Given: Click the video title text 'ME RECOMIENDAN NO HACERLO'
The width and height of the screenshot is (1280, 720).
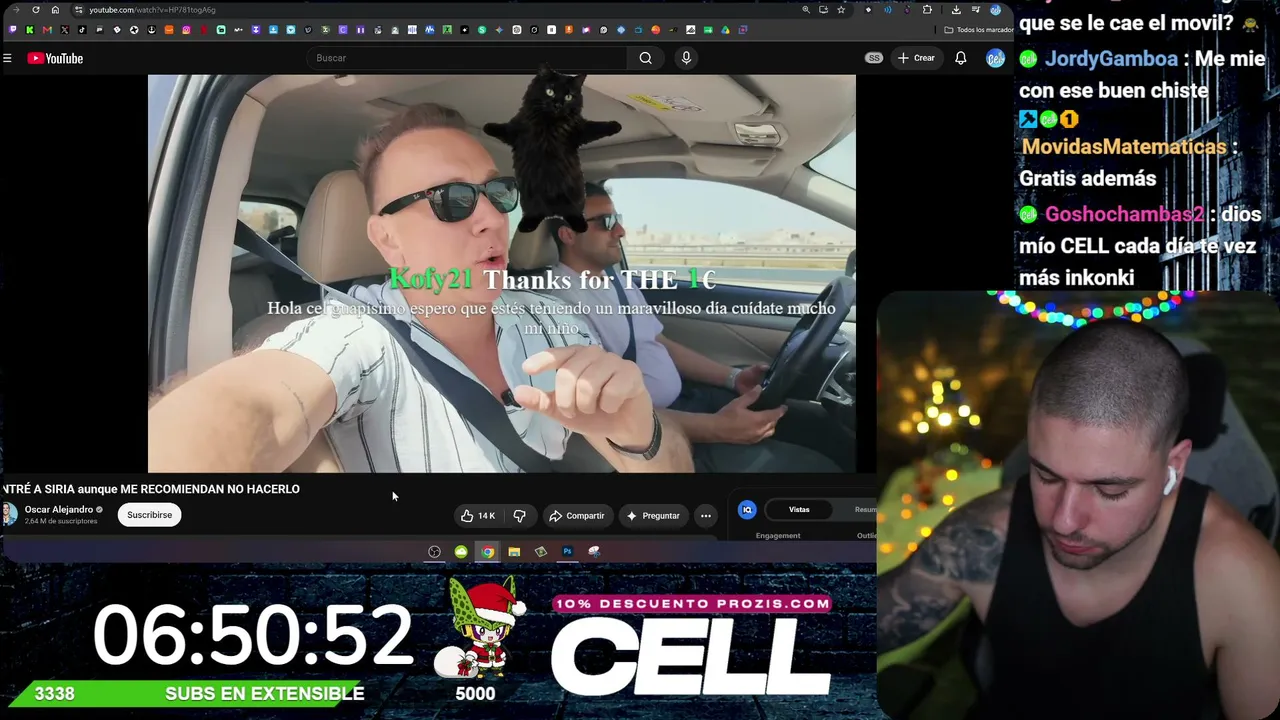Looking at the screenshot, I should click(210, 489).
